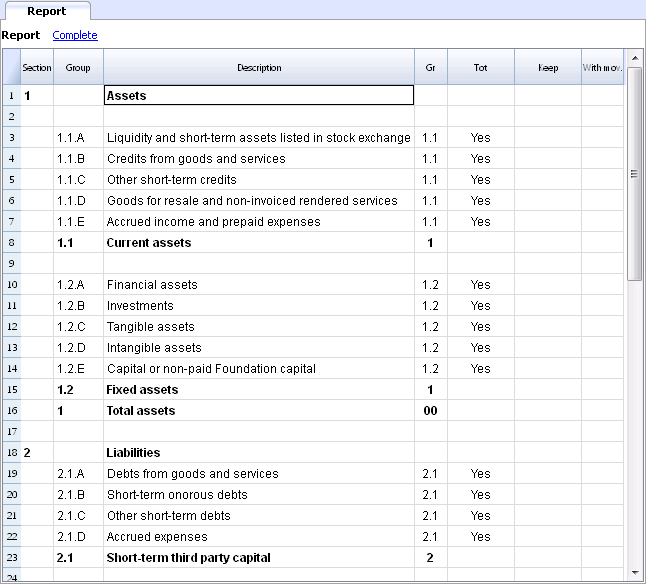Click the With mov. column header
646x584 pixels.
tap(602, 67)
